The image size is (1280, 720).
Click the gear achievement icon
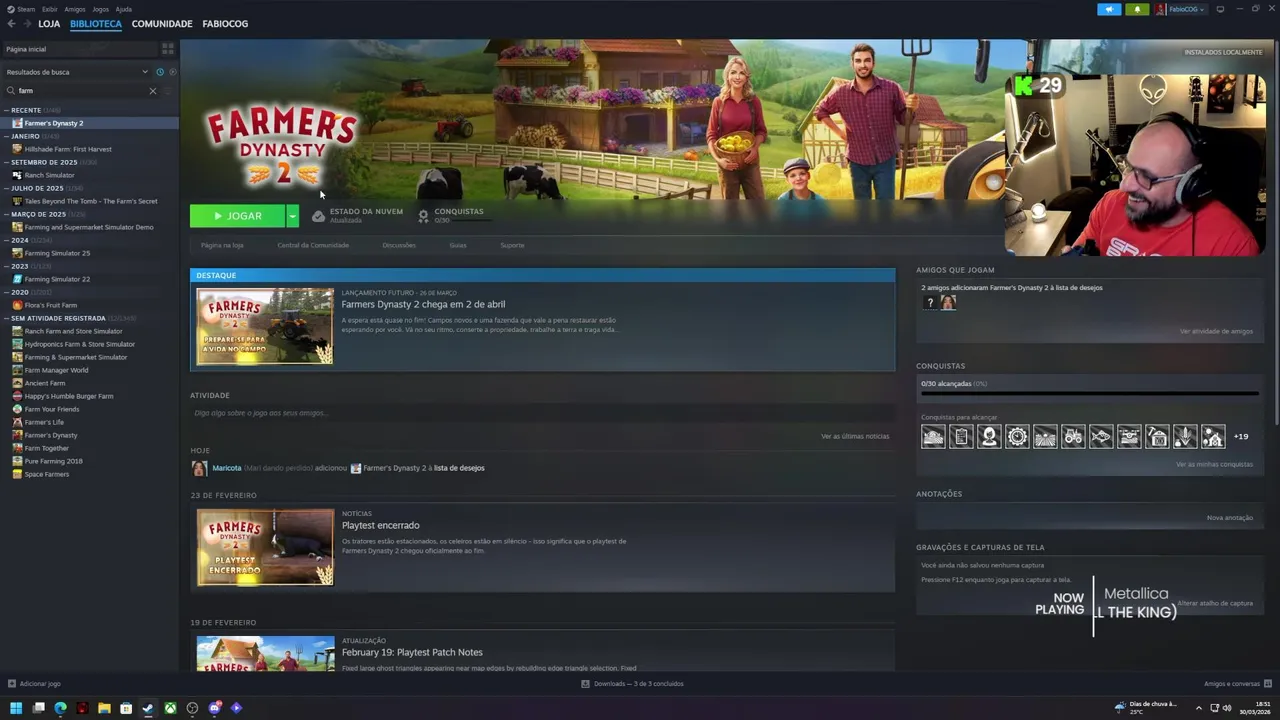coord(1017,436)
